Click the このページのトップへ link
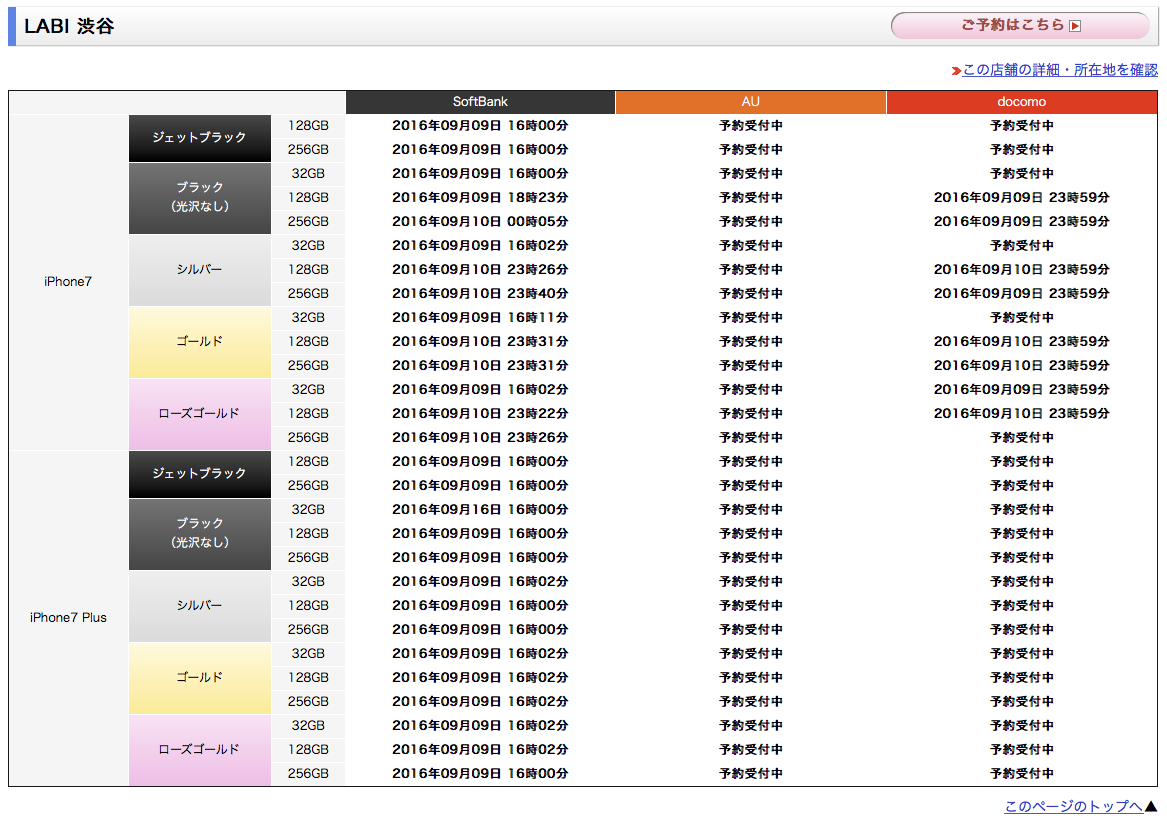1167x823 pixels. pyautogui.click(x=1073, y=806)
